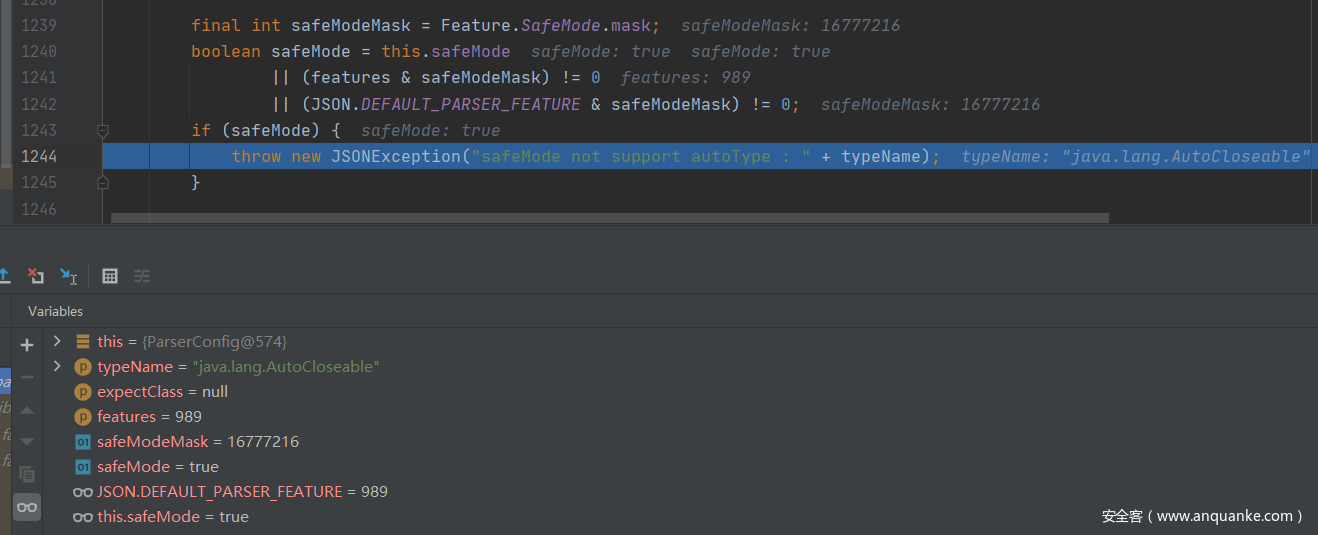Add a new watch with plus icon

tap(27, 345)
